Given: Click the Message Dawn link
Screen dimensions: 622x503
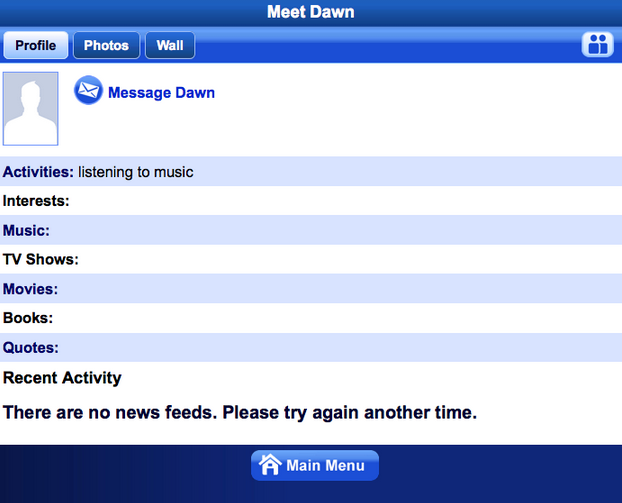Looking at the screenshot, I should pyautogui.click(x=161, y=93).
